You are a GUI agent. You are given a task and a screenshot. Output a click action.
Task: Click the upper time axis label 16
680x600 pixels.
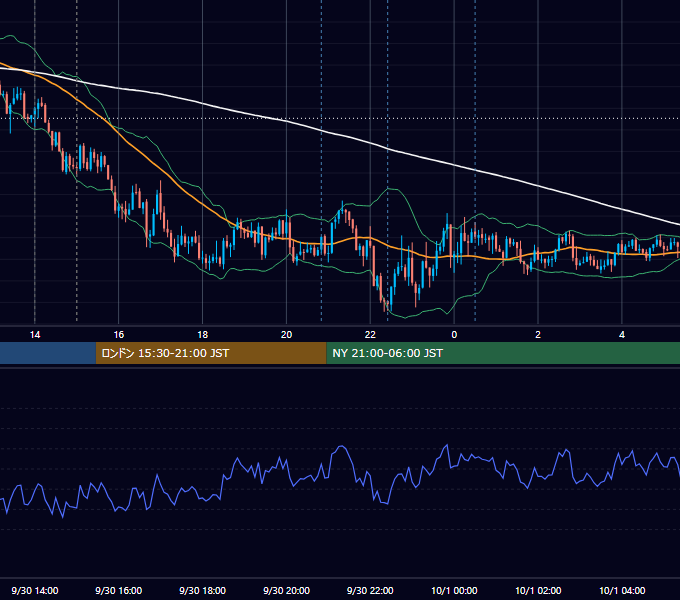click(x=118, y=335)
